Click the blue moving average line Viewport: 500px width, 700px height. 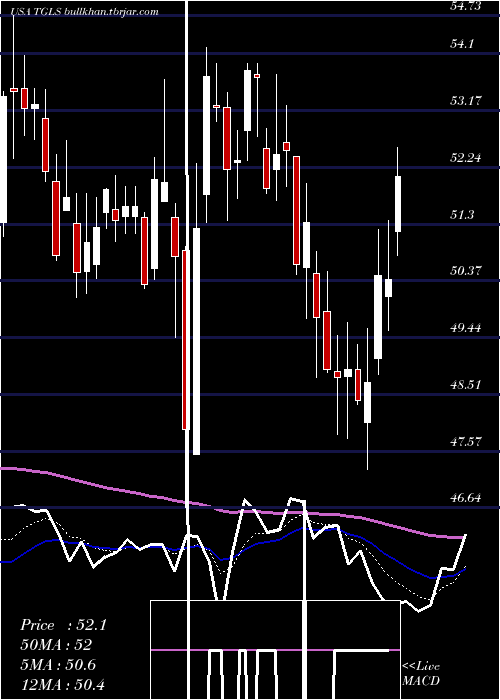click(x=232, y=551)
